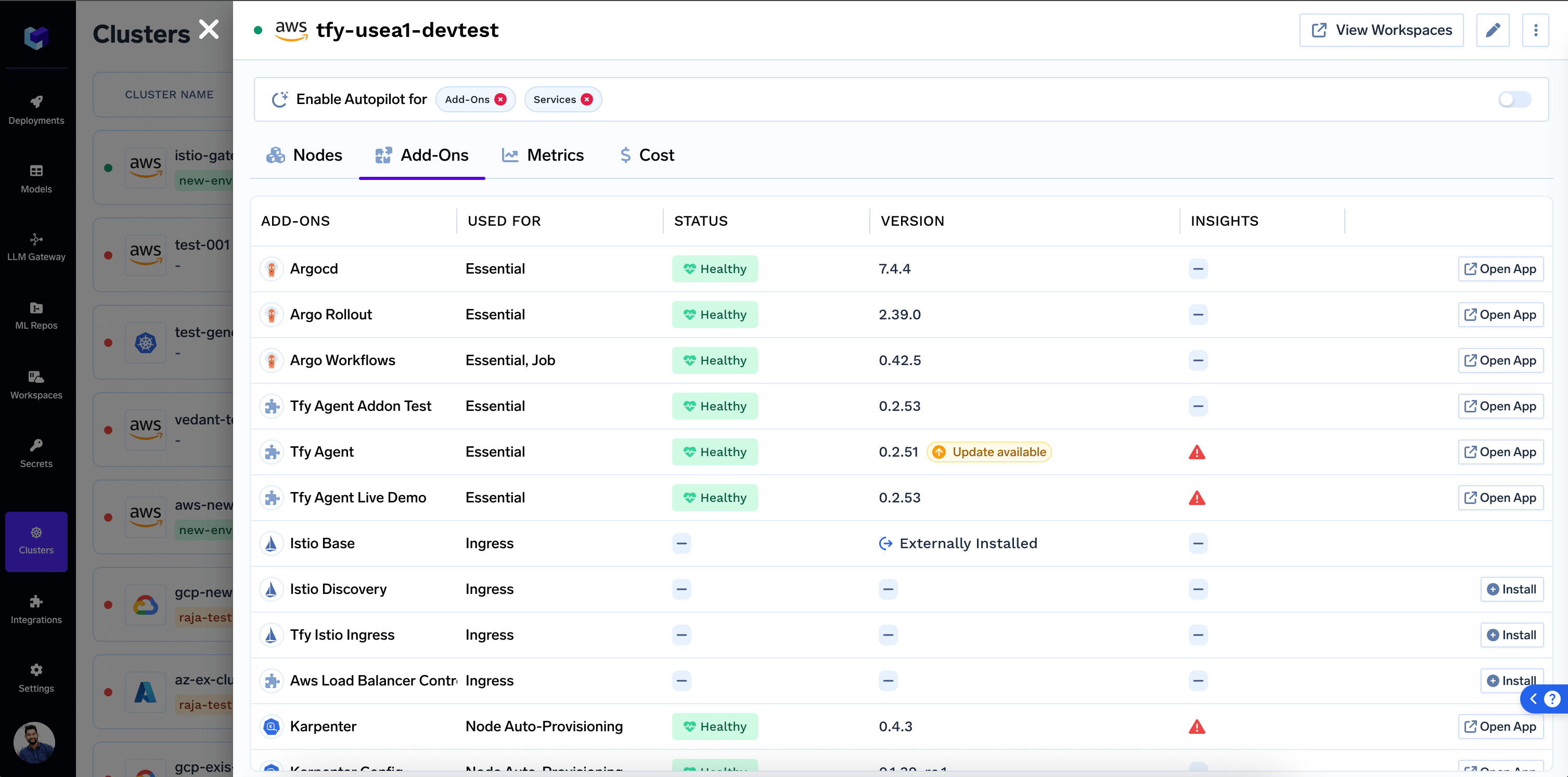The width and height of the screenshot is (1568, 777).
Task: Click Istio Base sail icon
Action: pyautogui.click(x=272, y=543)
